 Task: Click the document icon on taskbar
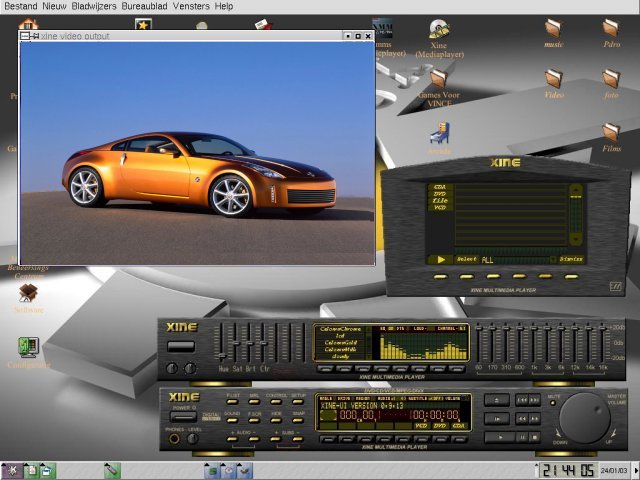coord(31,471)
